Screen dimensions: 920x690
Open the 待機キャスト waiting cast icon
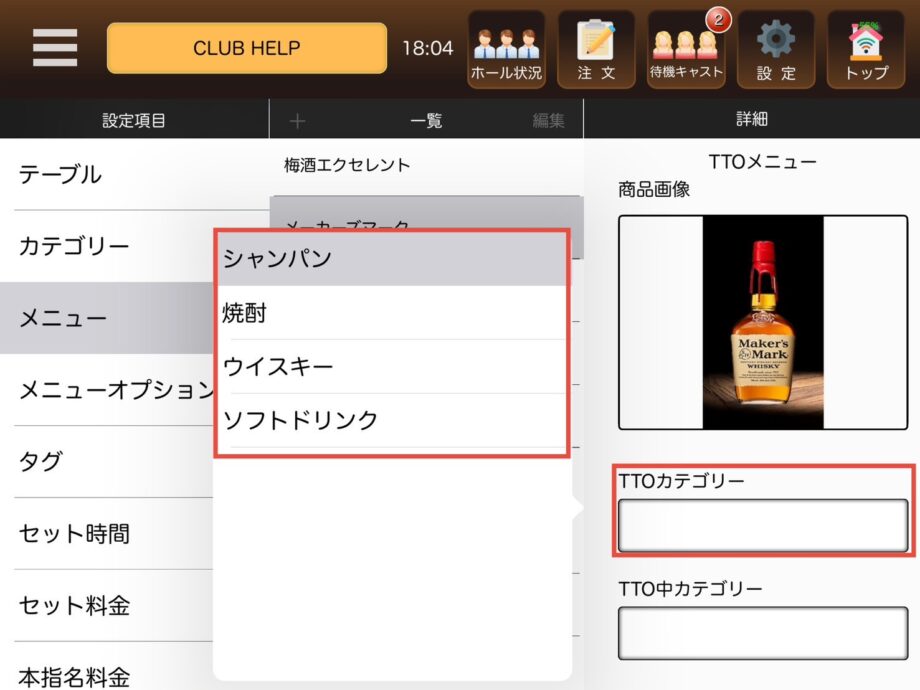686,49
